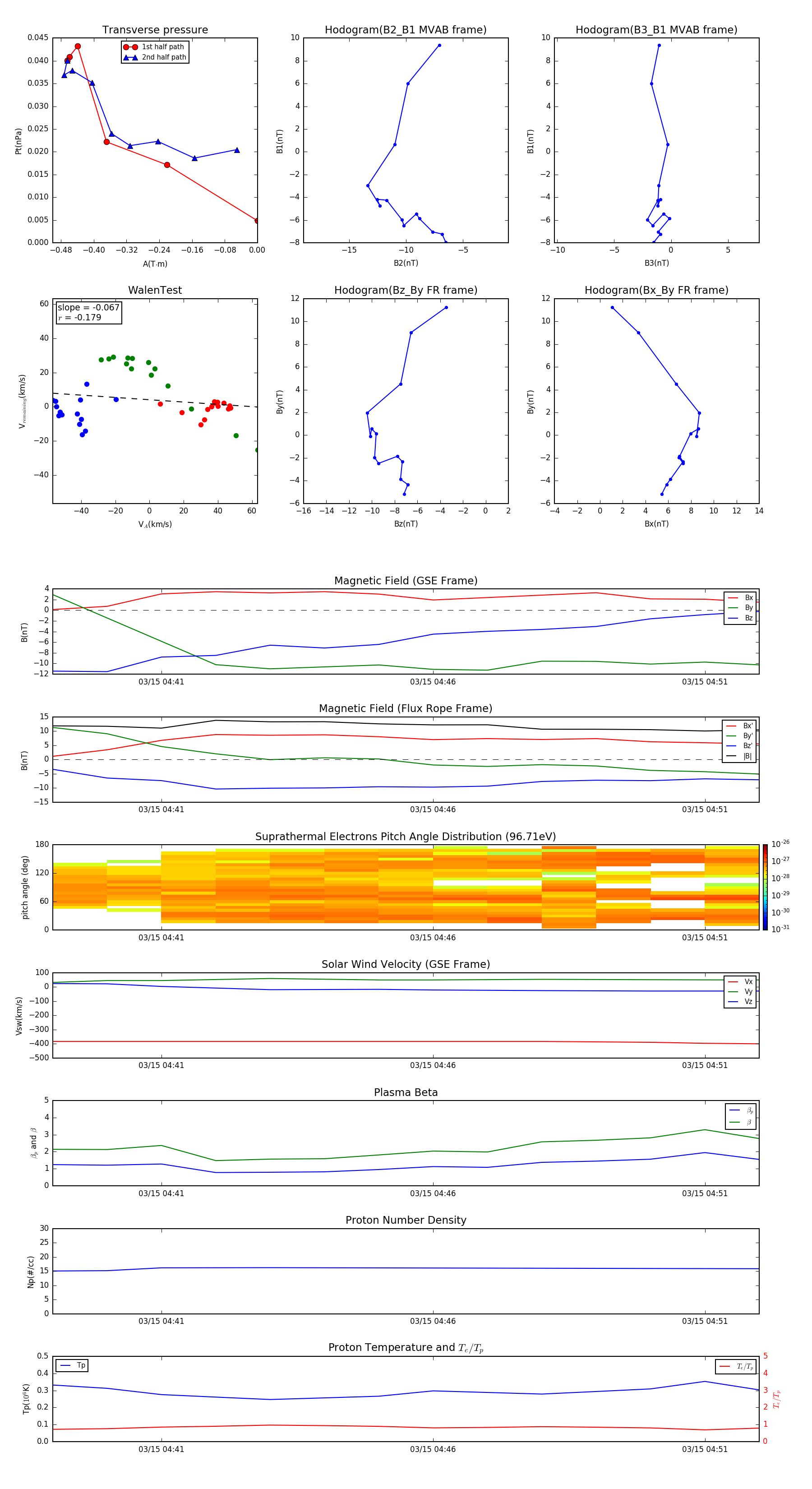Click 'Hodogram(B2_B1 MVAB frame)' title
This screenshot has width=812, height=1489.
[x=406, y=30]
